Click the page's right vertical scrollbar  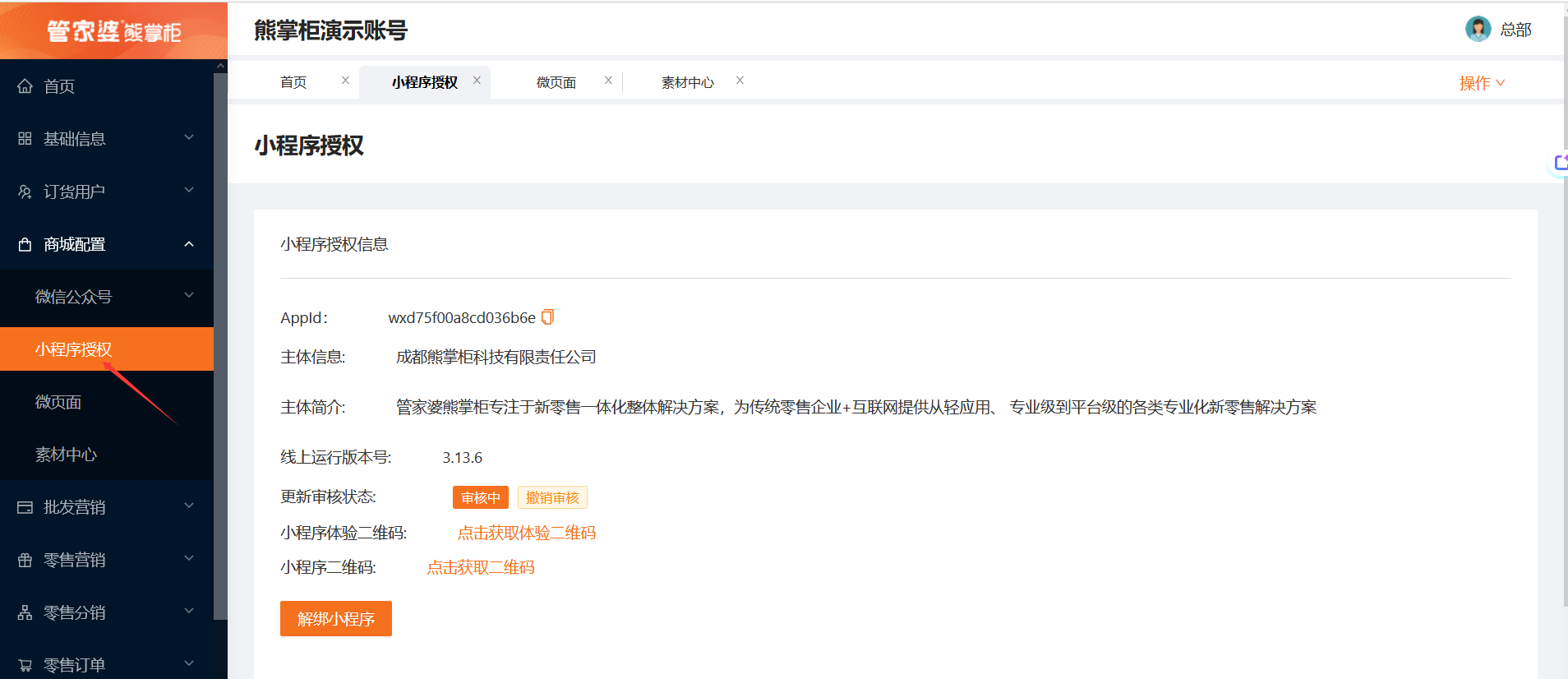pyautogui.click(x=1565, y=312)
